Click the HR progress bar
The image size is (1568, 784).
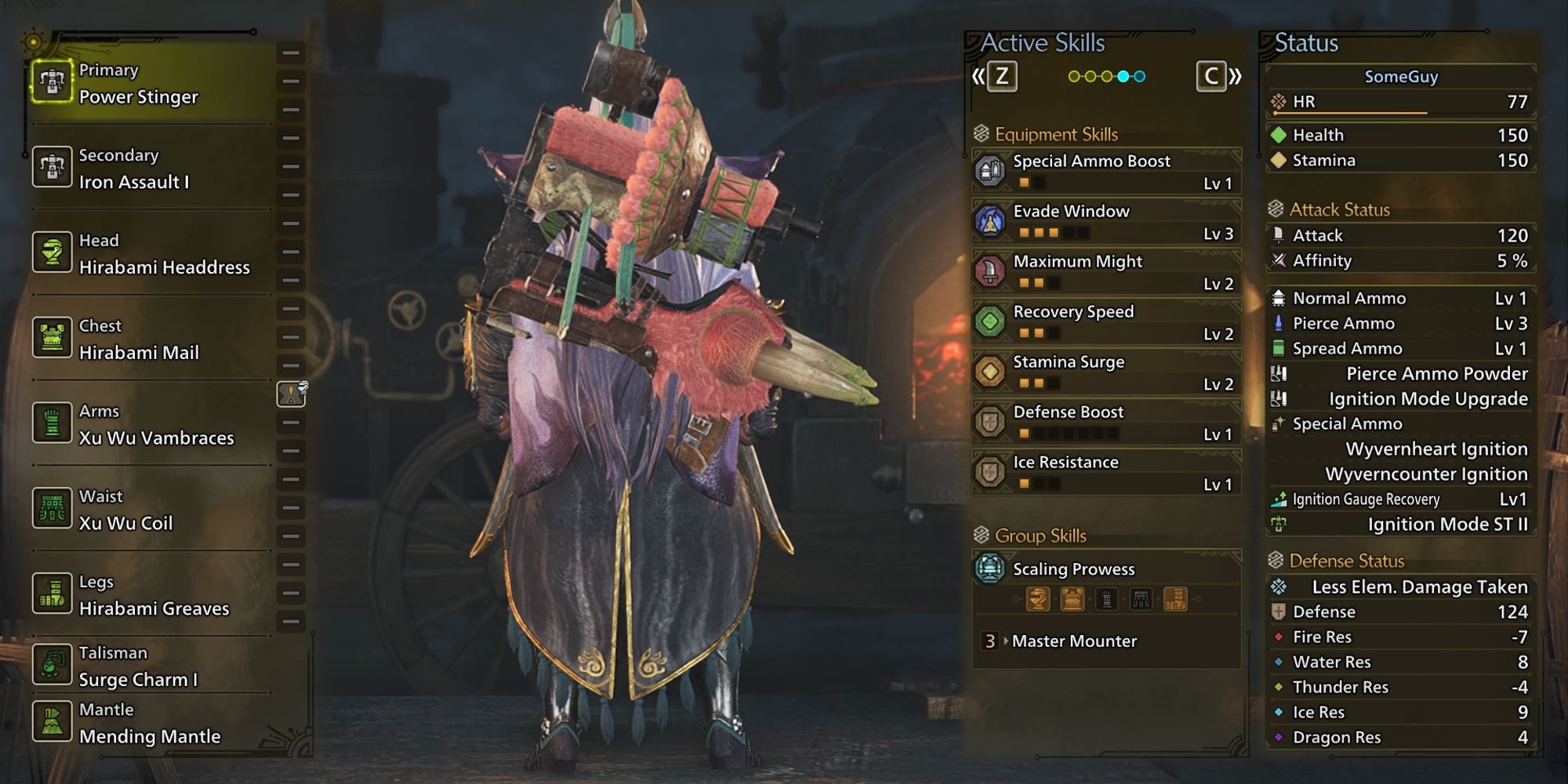click(x=1399, y=114)
